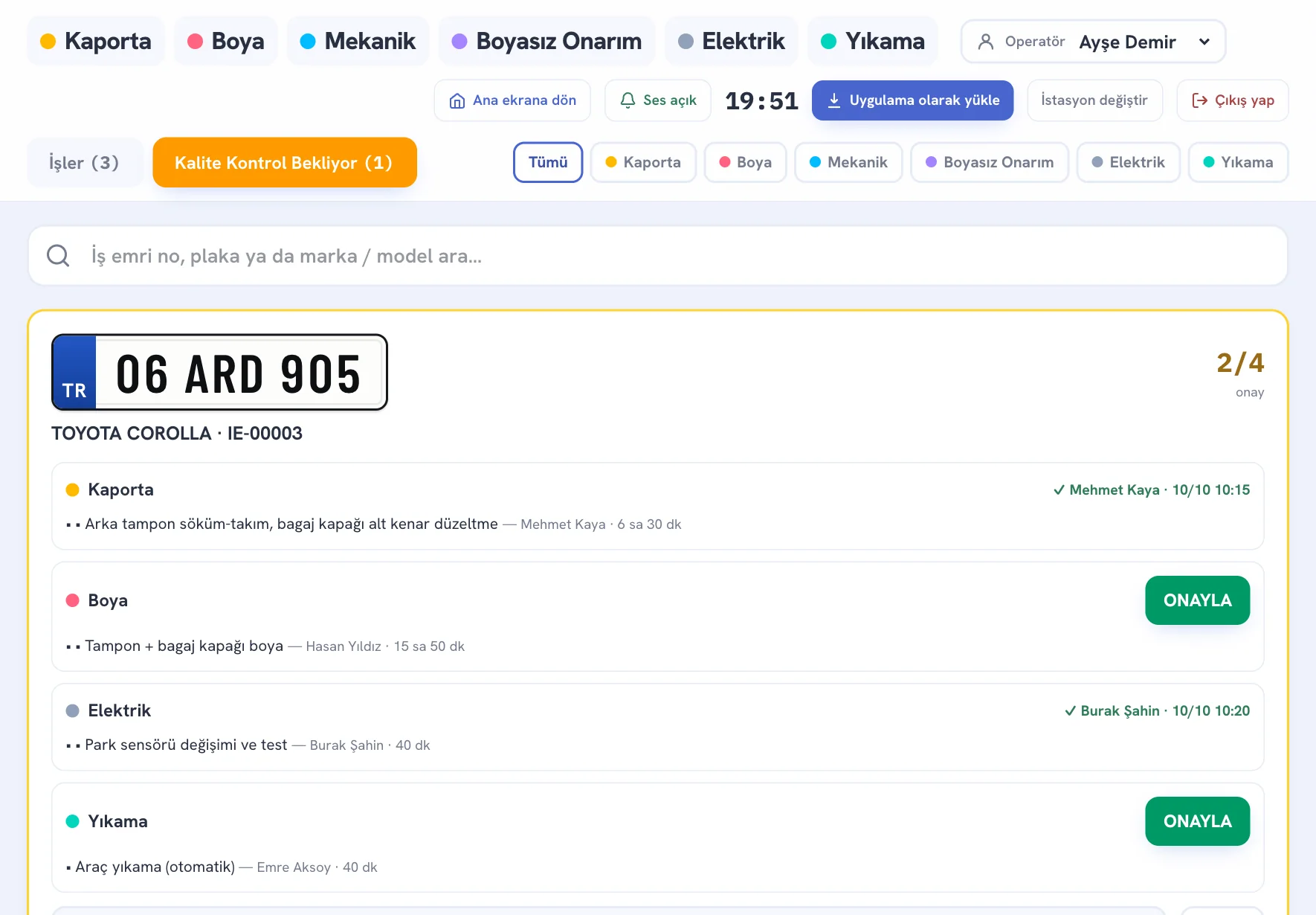Select the top Mekanik station chip
The image size is (1316, 915).
click(358, 41)
